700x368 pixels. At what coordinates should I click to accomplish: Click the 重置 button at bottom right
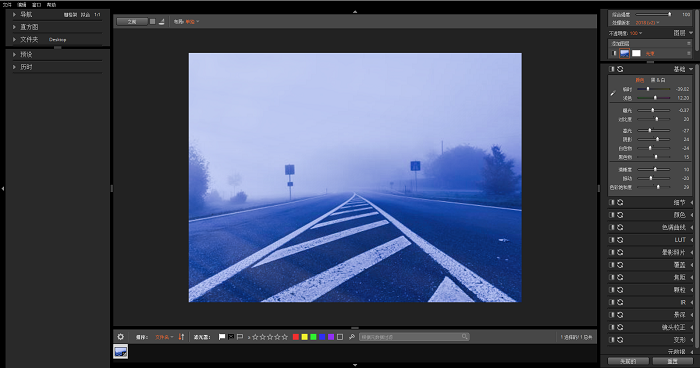coord(672,361)
